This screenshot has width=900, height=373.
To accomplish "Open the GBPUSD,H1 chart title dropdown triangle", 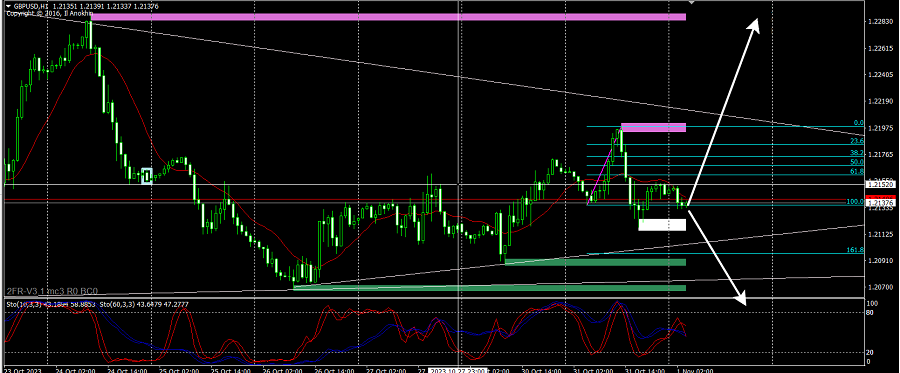I will 8,6.
